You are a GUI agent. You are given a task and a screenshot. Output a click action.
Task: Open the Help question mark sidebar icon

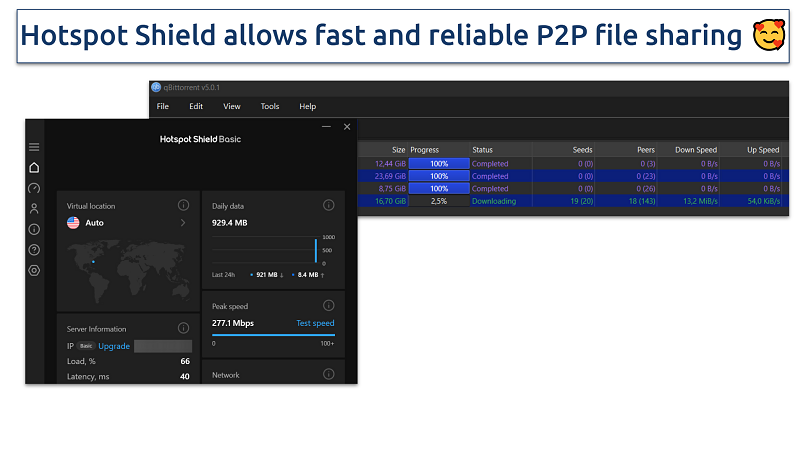point(34,250)
